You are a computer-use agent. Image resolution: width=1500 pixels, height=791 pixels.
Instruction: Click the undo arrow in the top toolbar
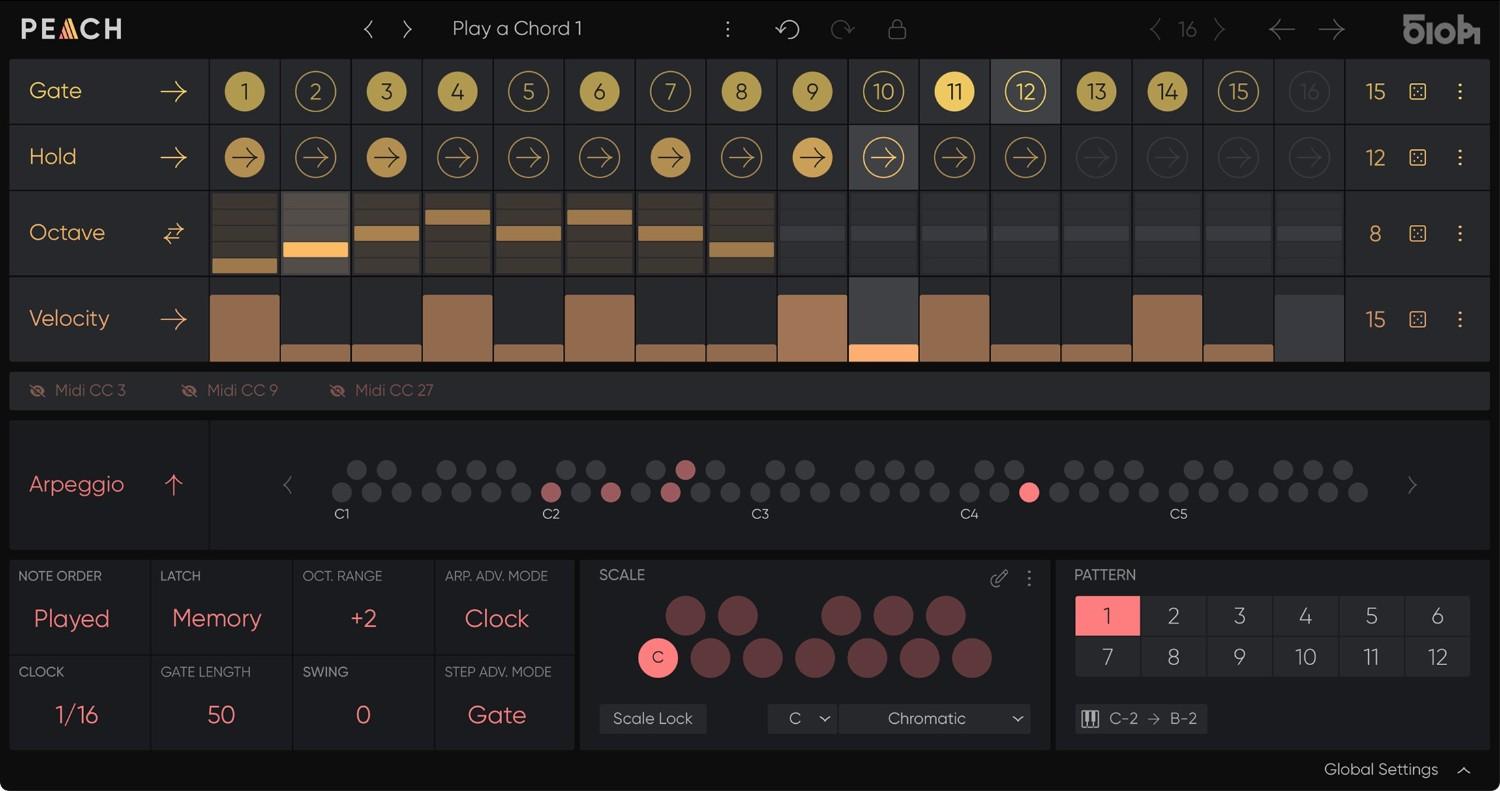click(787, 29)
